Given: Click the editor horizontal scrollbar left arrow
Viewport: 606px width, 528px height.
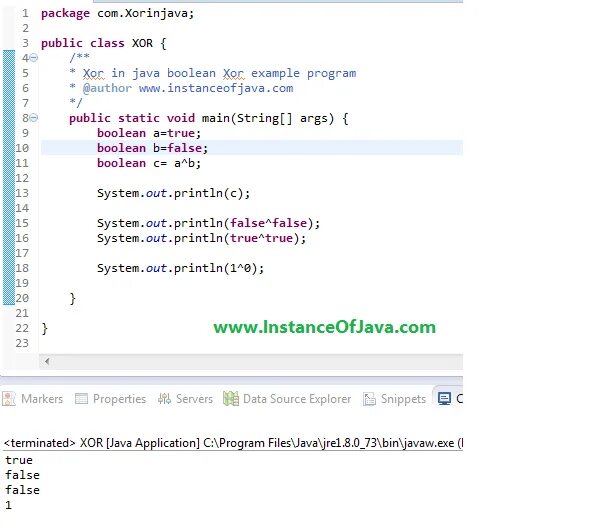Looking at the screenshot, I should pos(47,361).
